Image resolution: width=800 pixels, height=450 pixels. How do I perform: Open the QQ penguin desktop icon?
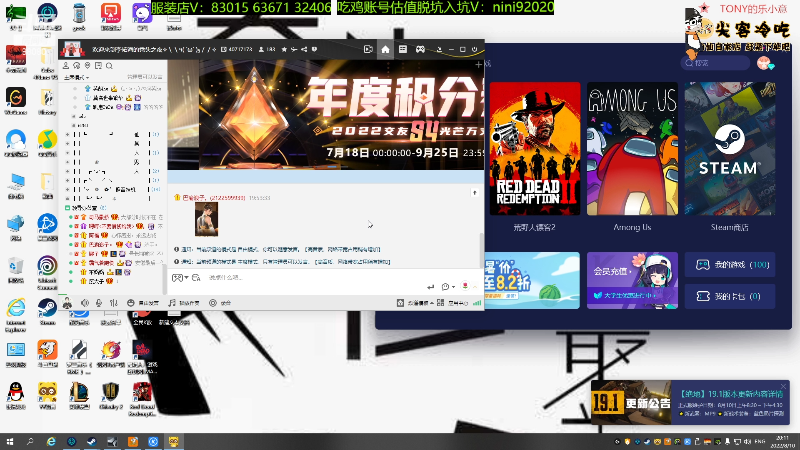click(16, 396)
